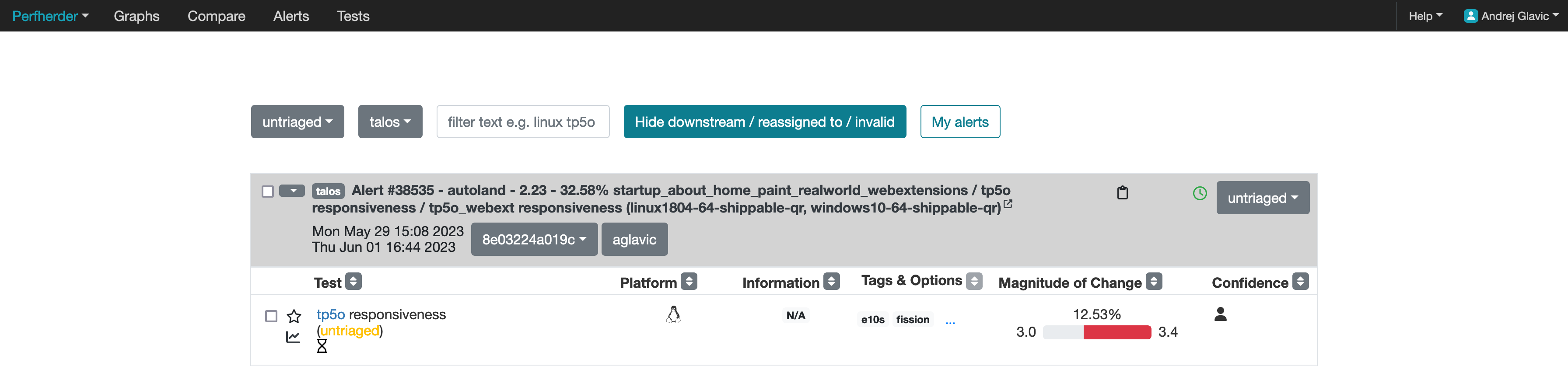Open the 8e03224a019c revision dropdown
This screenshot has height=366, width=1568.
(x=534, y=240)
